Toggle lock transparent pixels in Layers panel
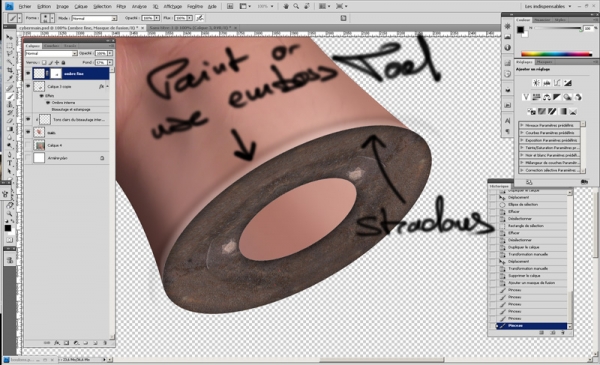This screenshot has width=600, height=365. [x=44, y=62]
